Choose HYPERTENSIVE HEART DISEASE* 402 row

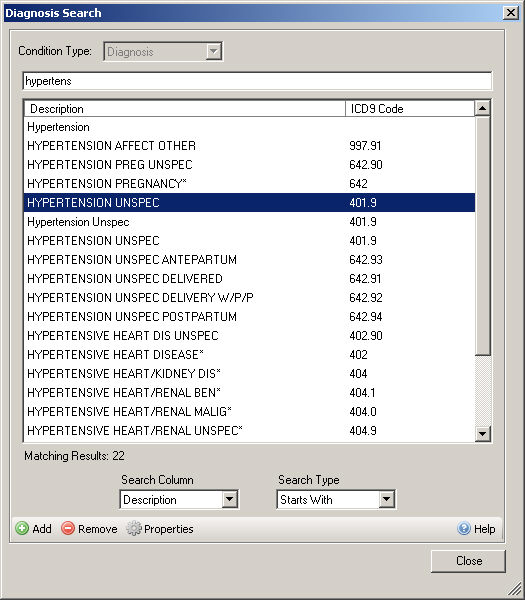(249, 355)
